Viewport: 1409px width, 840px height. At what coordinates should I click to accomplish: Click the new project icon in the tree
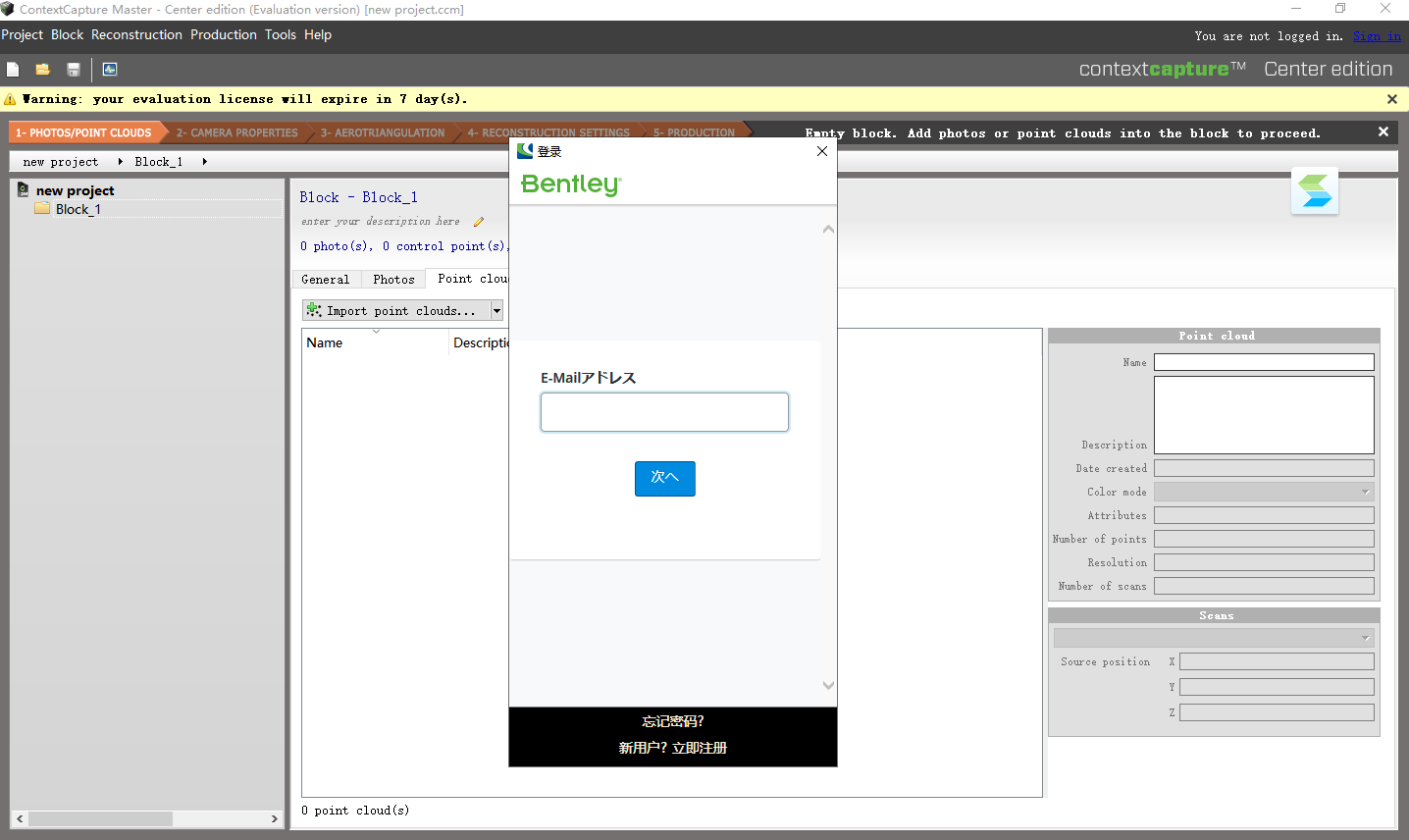click(x=23, y=189)
